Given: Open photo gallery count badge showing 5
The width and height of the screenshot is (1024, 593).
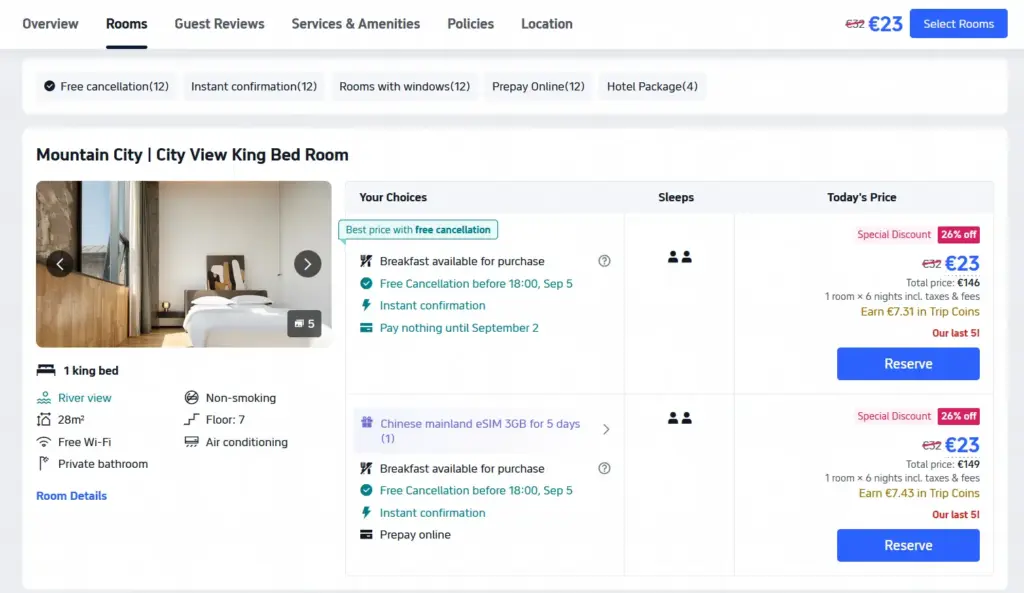Looking at the screenshot, I should point(304,323).
